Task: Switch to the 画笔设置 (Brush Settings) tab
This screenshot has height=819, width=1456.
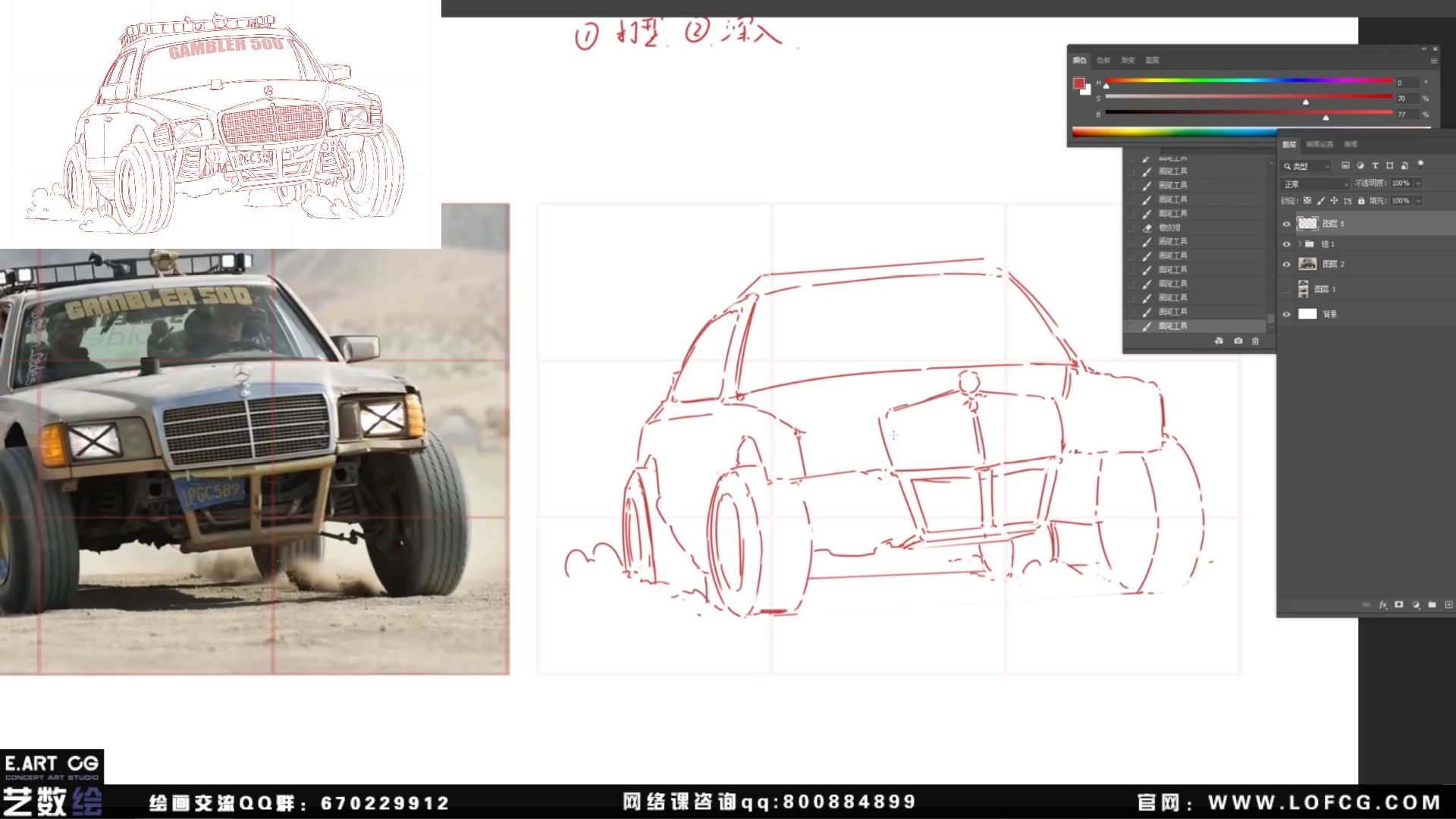Action: coord(1319,144)
